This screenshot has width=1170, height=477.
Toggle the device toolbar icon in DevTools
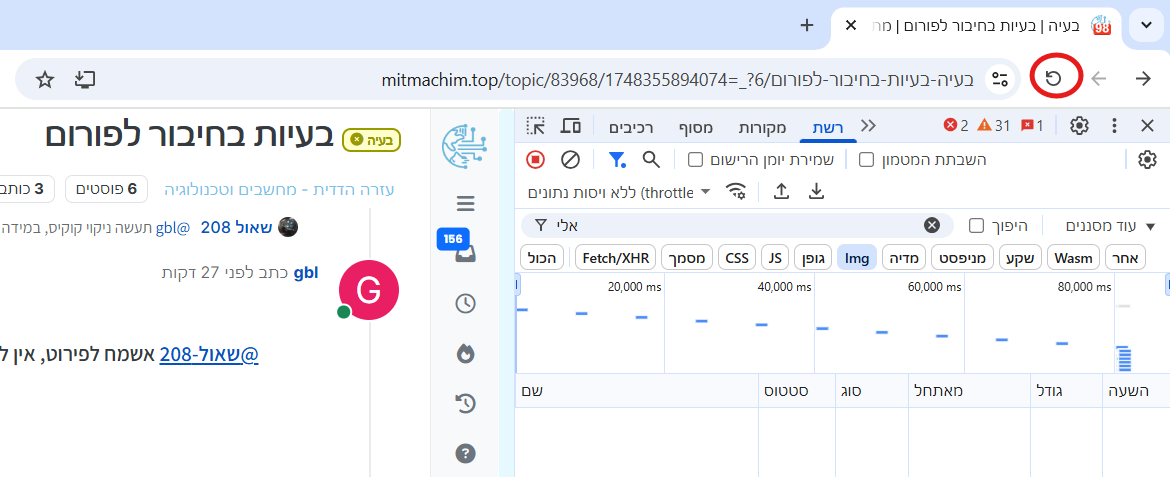click(571, 126)
